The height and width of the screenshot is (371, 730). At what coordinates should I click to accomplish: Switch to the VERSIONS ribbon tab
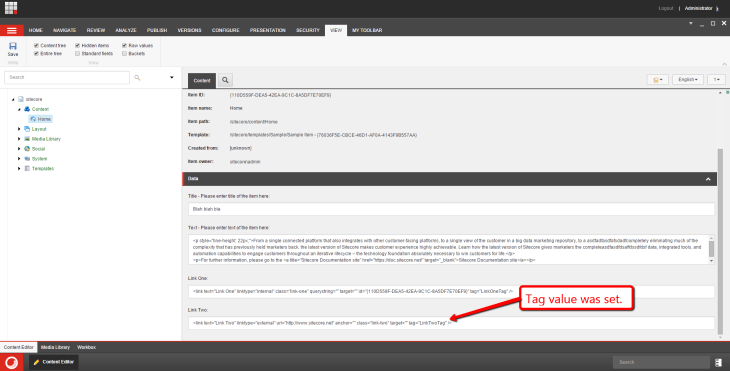(x=189, y=30)
